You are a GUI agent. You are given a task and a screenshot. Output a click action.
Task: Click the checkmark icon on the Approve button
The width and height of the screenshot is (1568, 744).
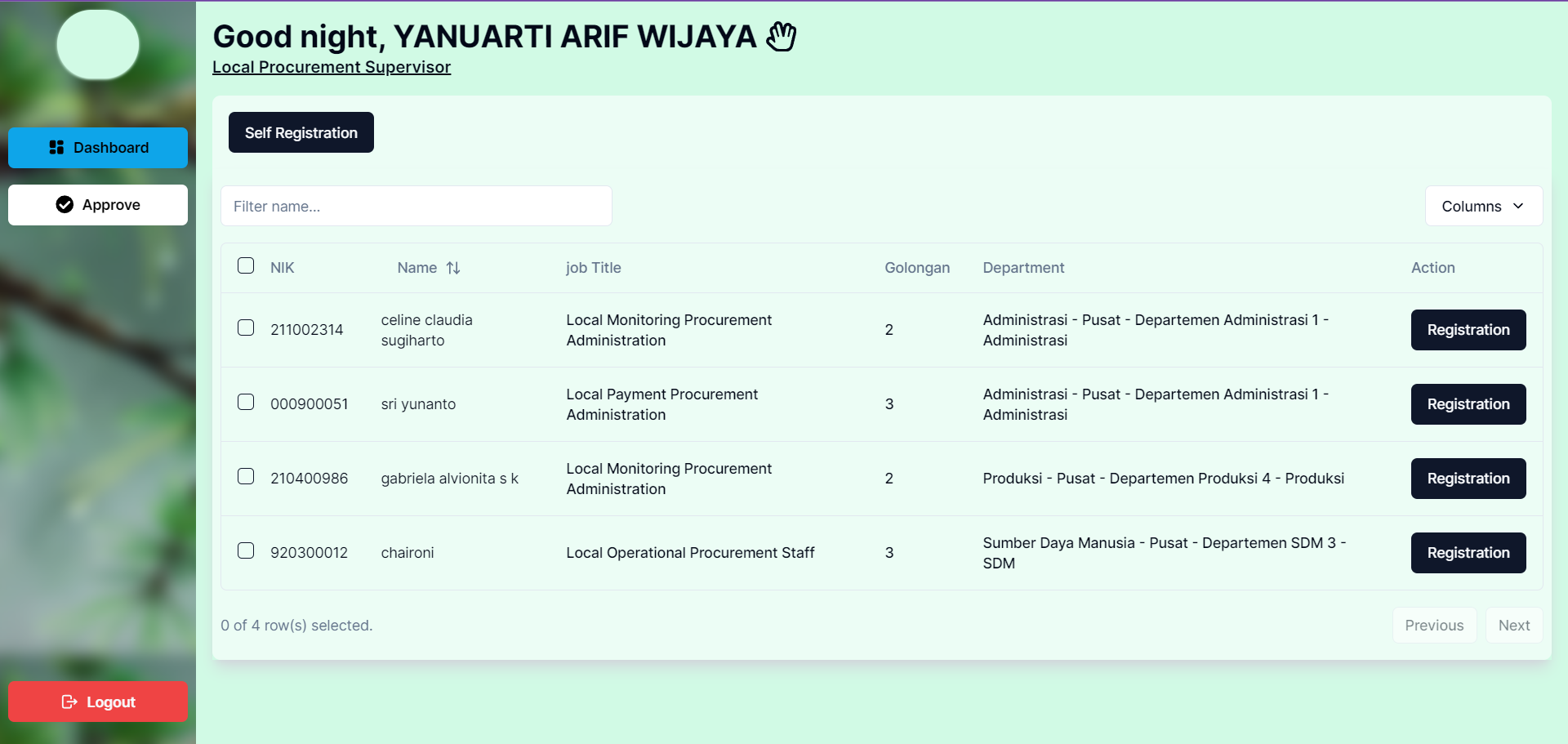64,204
